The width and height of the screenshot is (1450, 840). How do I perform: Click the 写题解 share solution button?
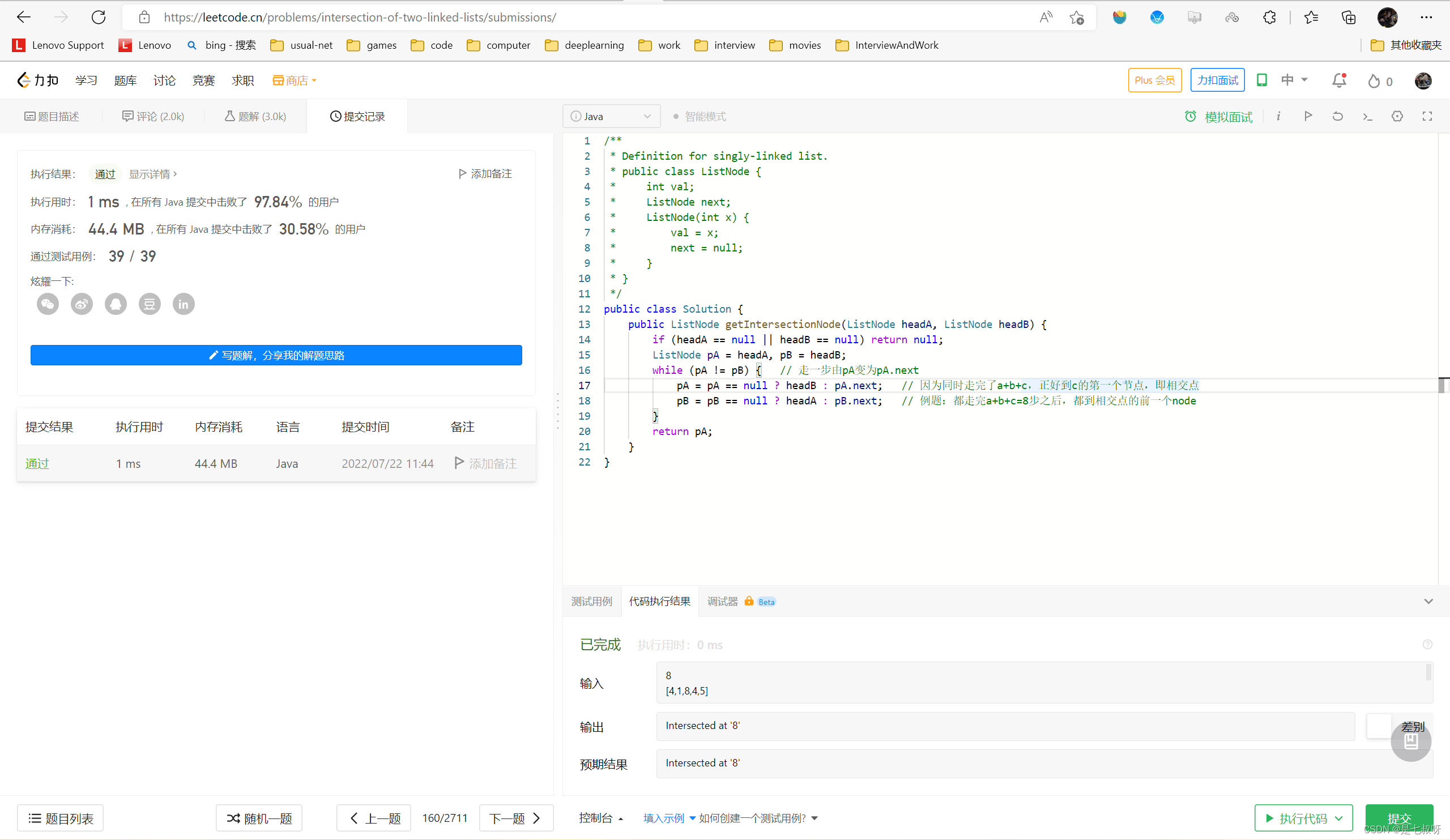coord(276,356)
